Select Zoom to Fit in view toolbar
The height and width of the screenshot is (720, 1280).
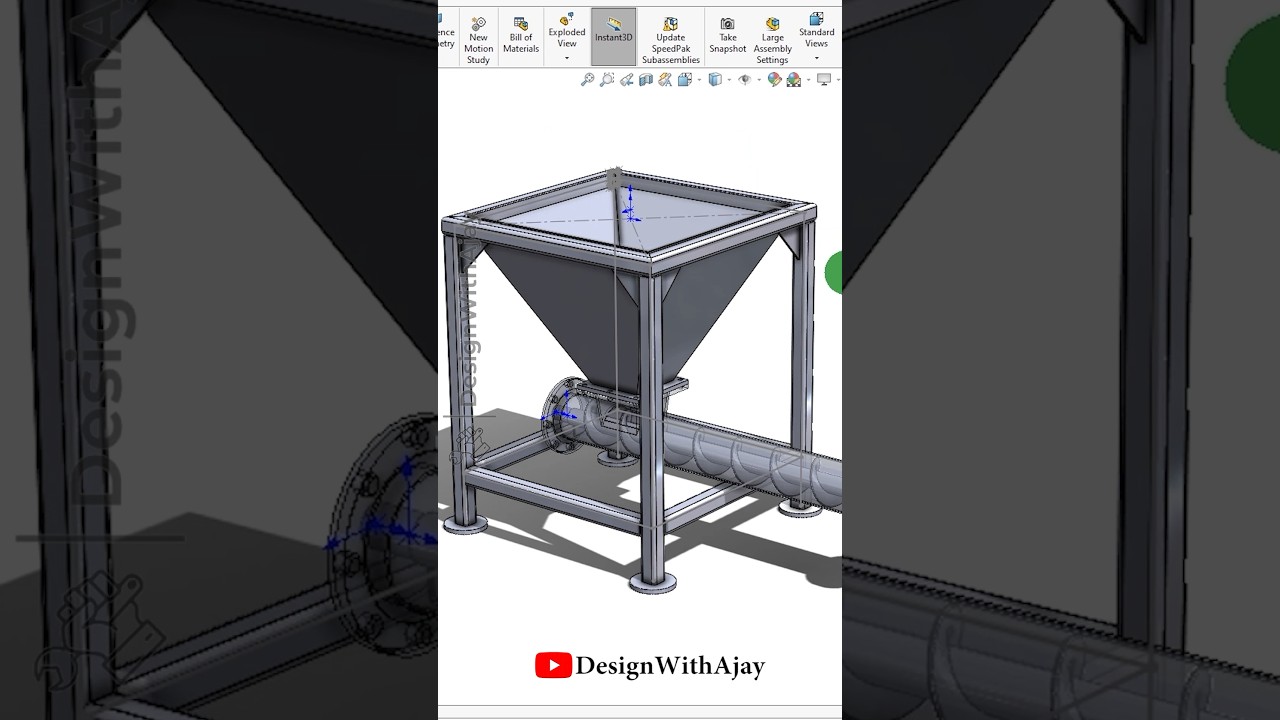click(588, 79)
